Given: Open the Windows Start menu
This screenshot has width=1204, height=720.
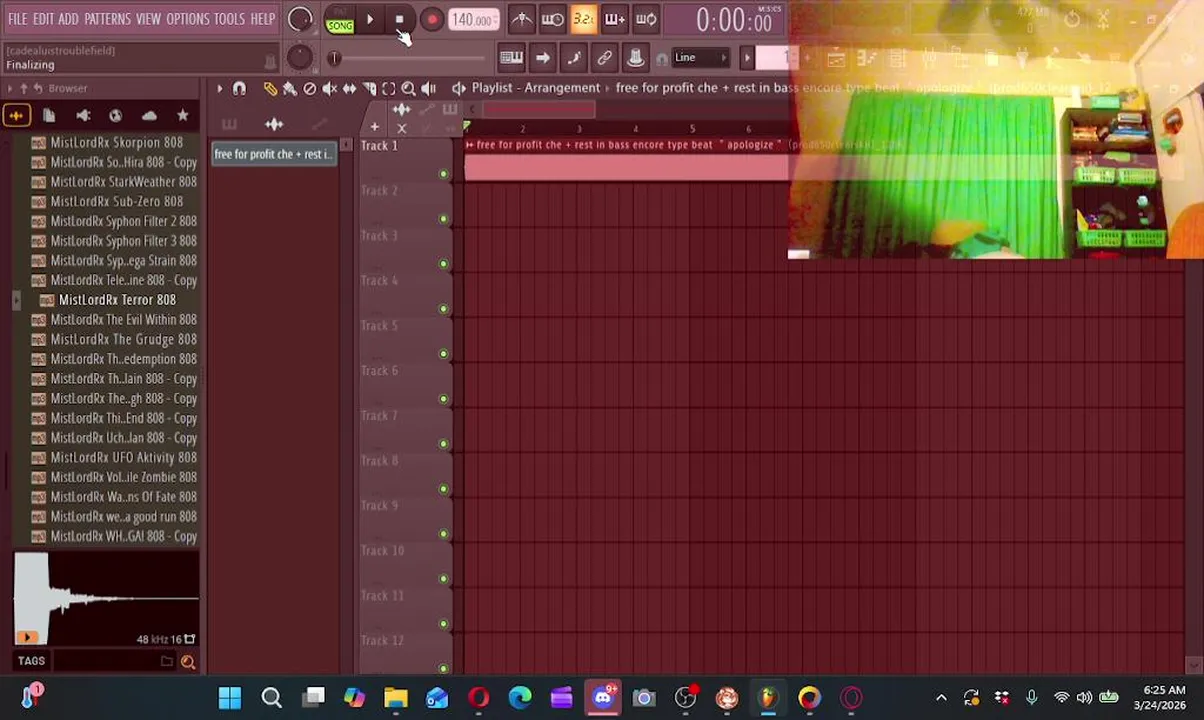Looking at the screenshot, I should (x=230, y=698).
